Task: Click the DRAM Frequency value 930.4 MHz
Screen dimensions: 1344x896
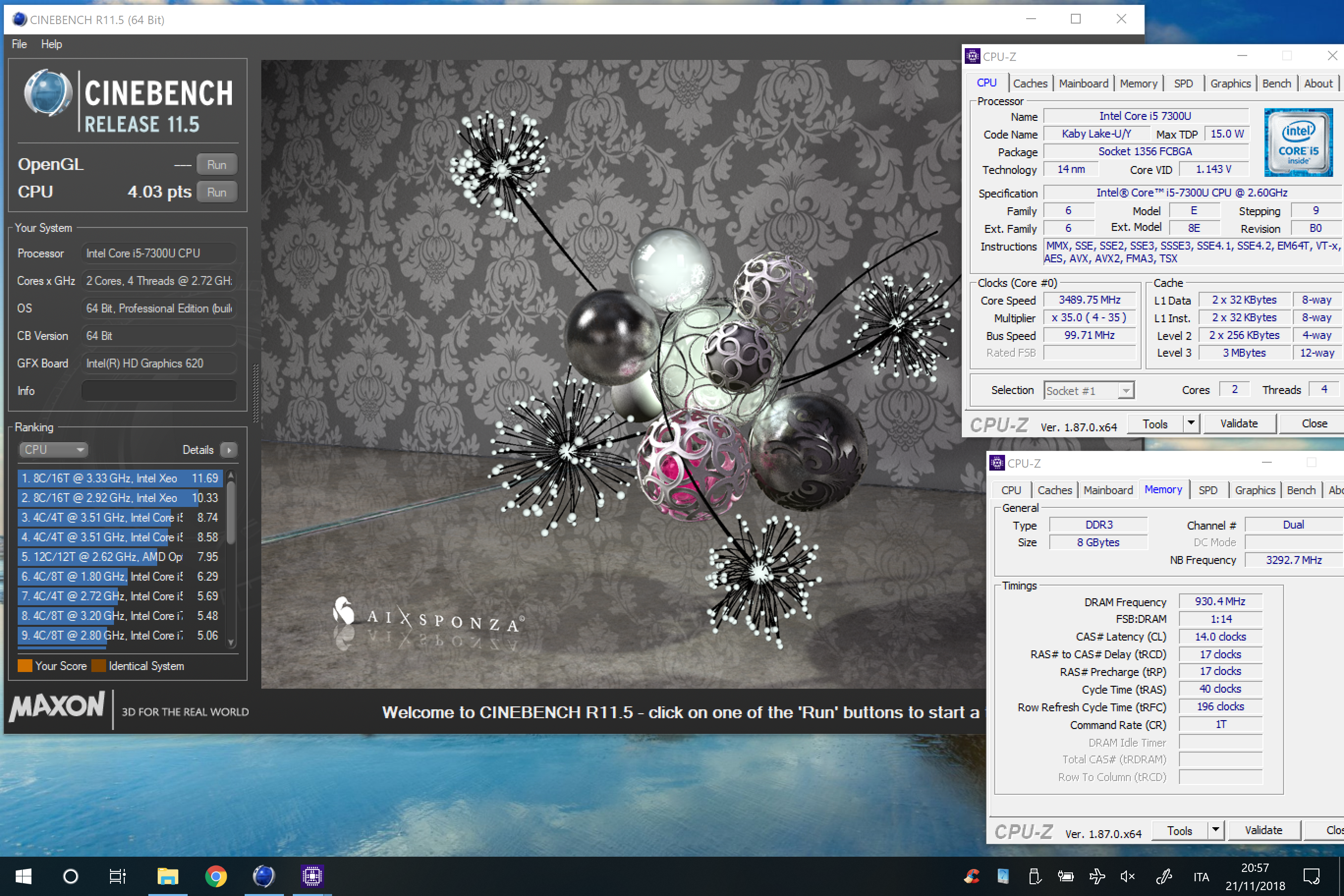Action: pos(1220,601)
